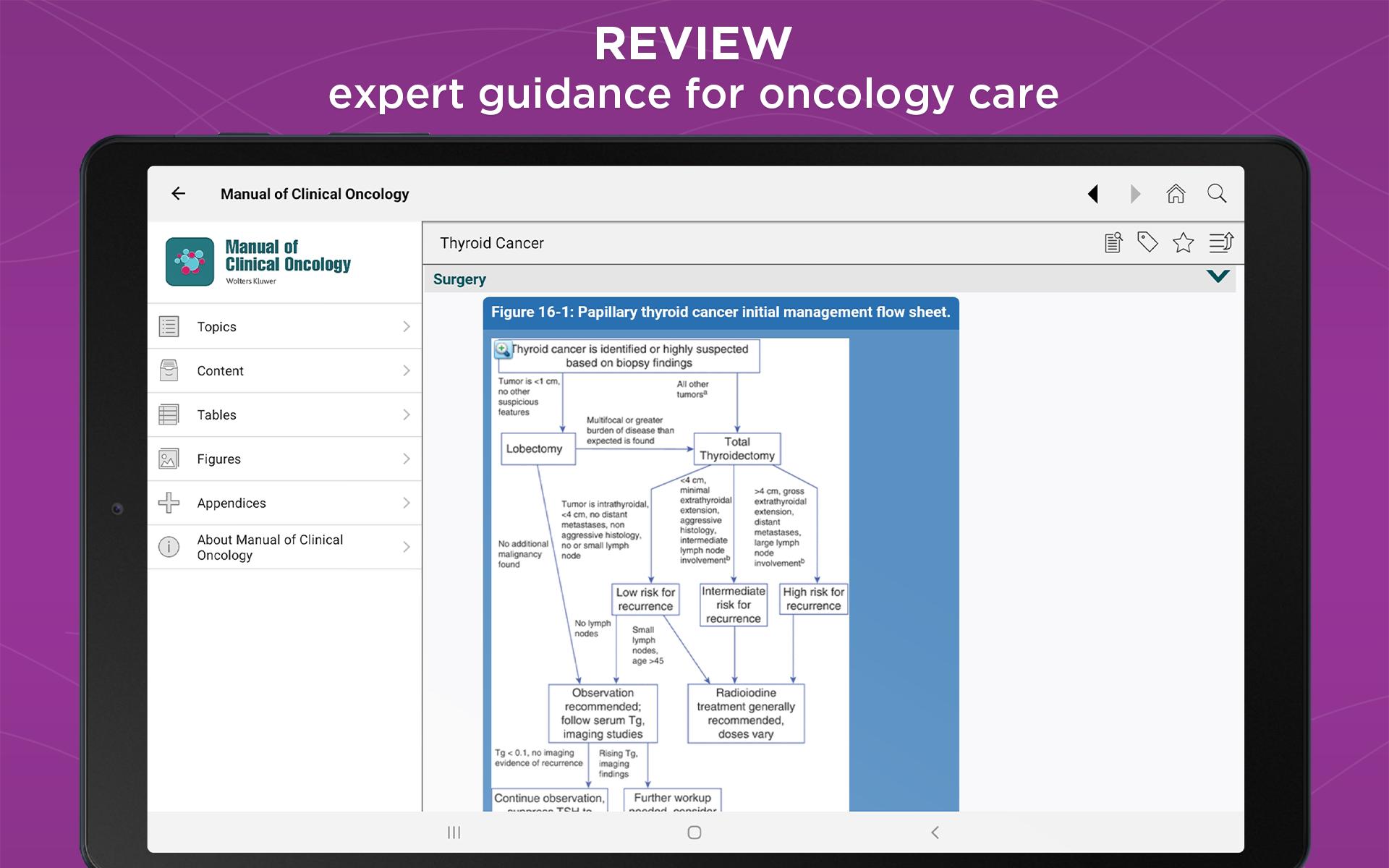Open the section index list icon
The image size is (1389, 868).
(1221, 242)
